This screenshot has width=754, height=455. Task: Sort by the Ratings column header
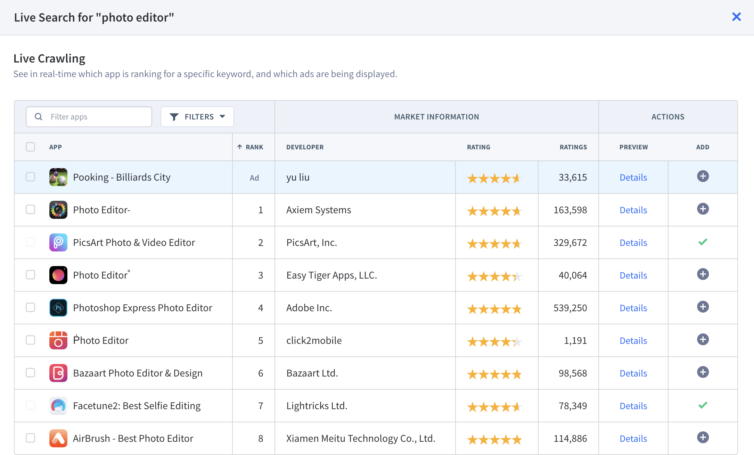pos(573,147)
